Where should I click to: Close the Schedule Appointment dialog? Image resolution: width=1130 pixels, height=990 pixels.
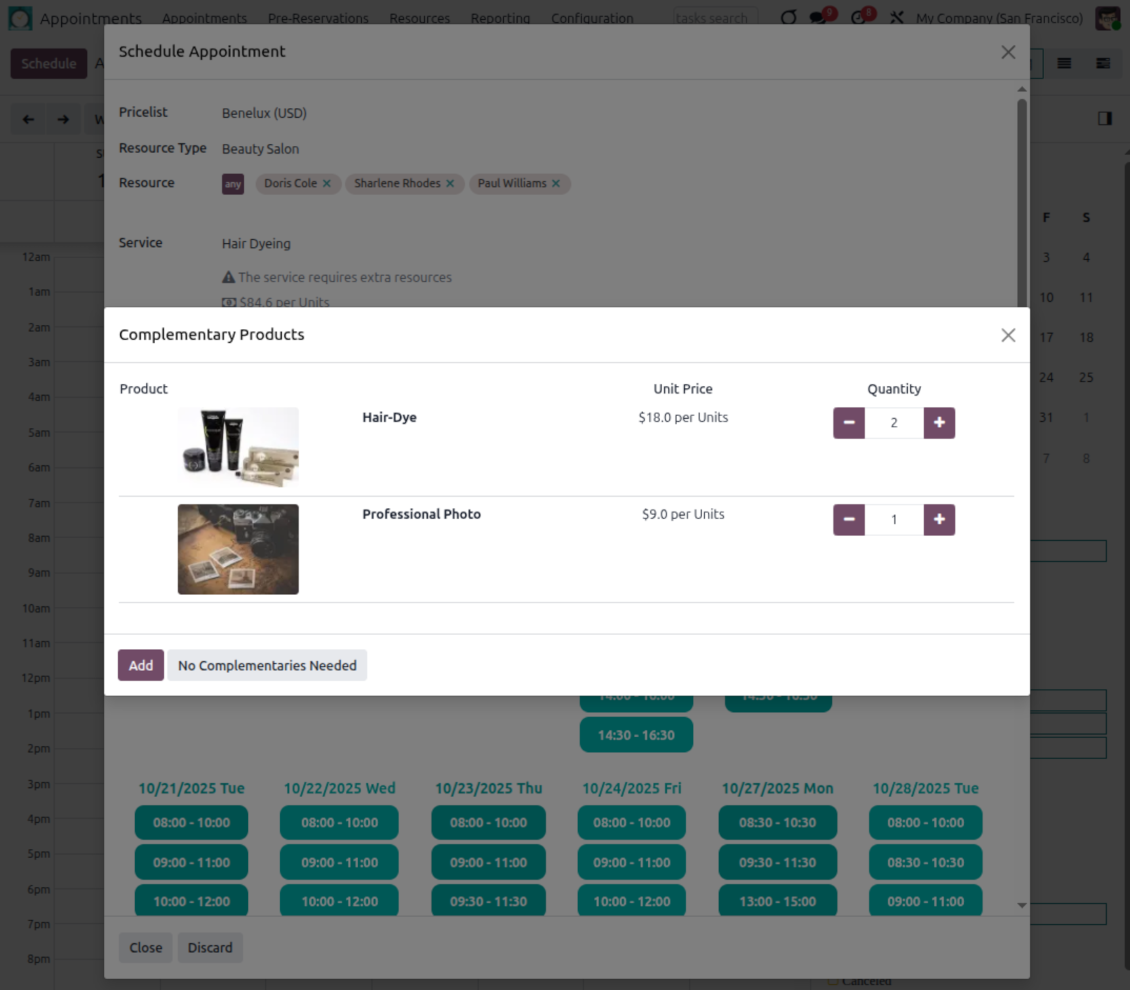1008,52
